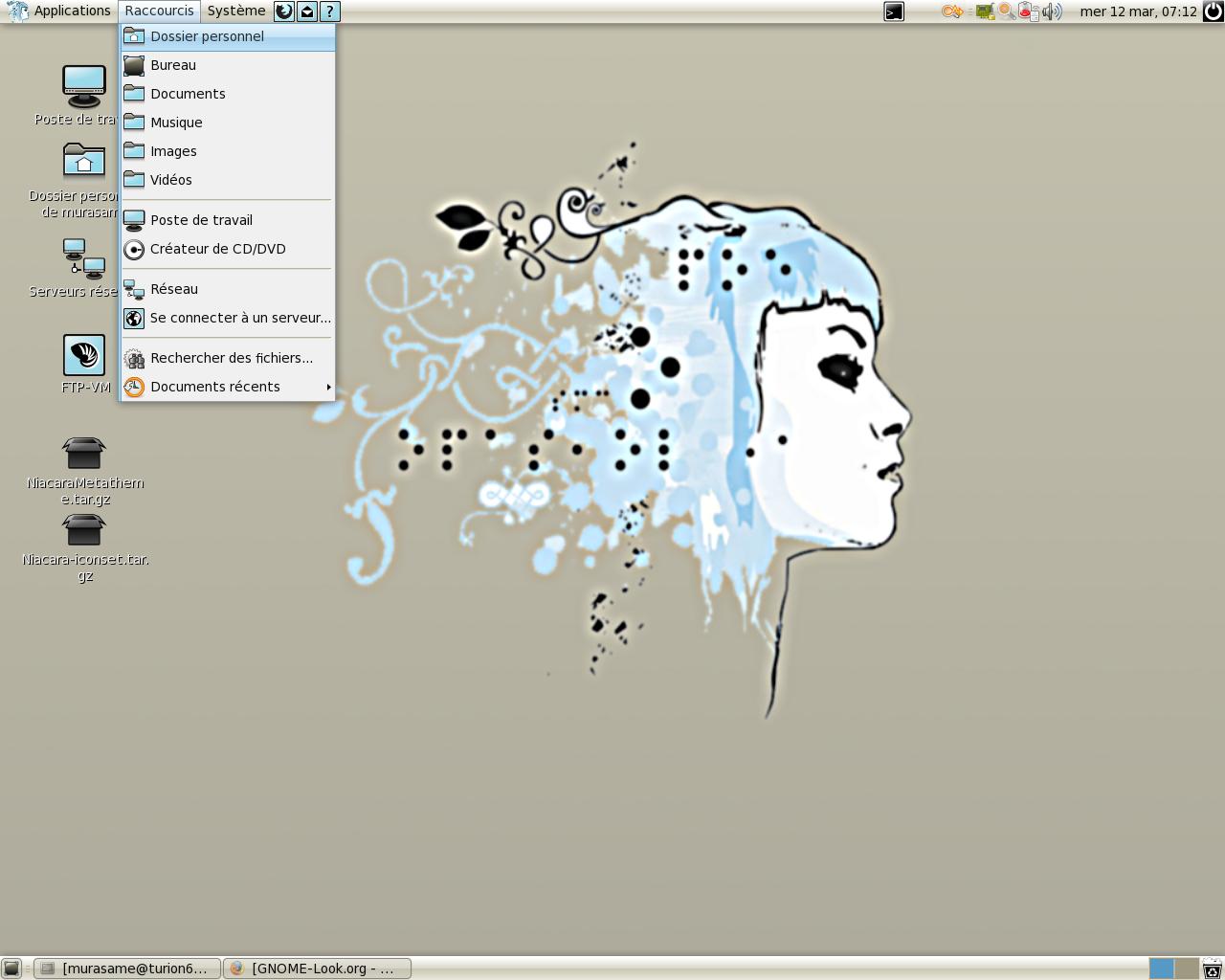Open the mail launcher in top panel
The width and height of the screenshot is (1225, 980).
[307, 11]
